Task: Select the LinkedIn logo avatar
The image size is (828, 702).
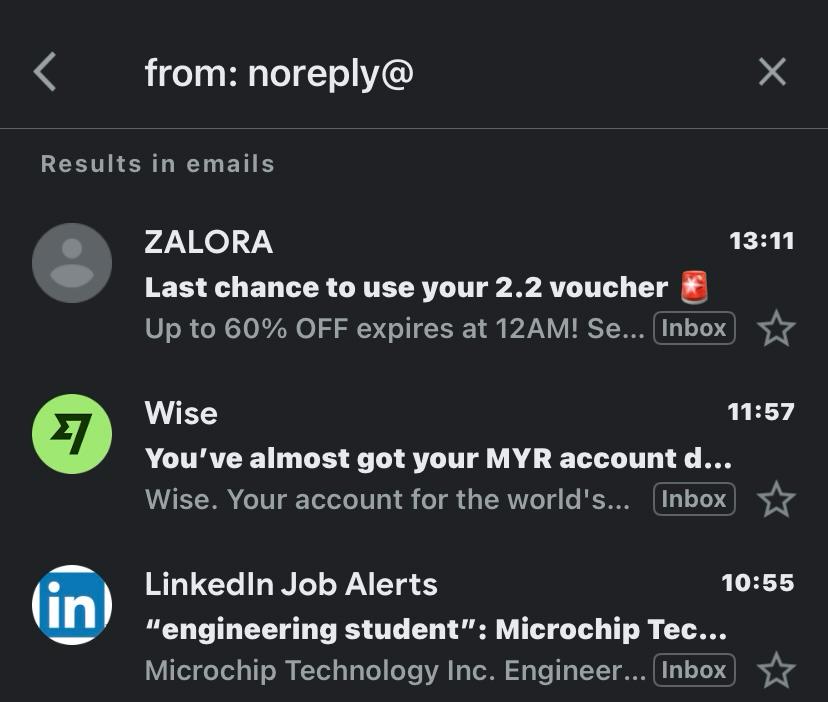Action: click(x=71, y=604)
